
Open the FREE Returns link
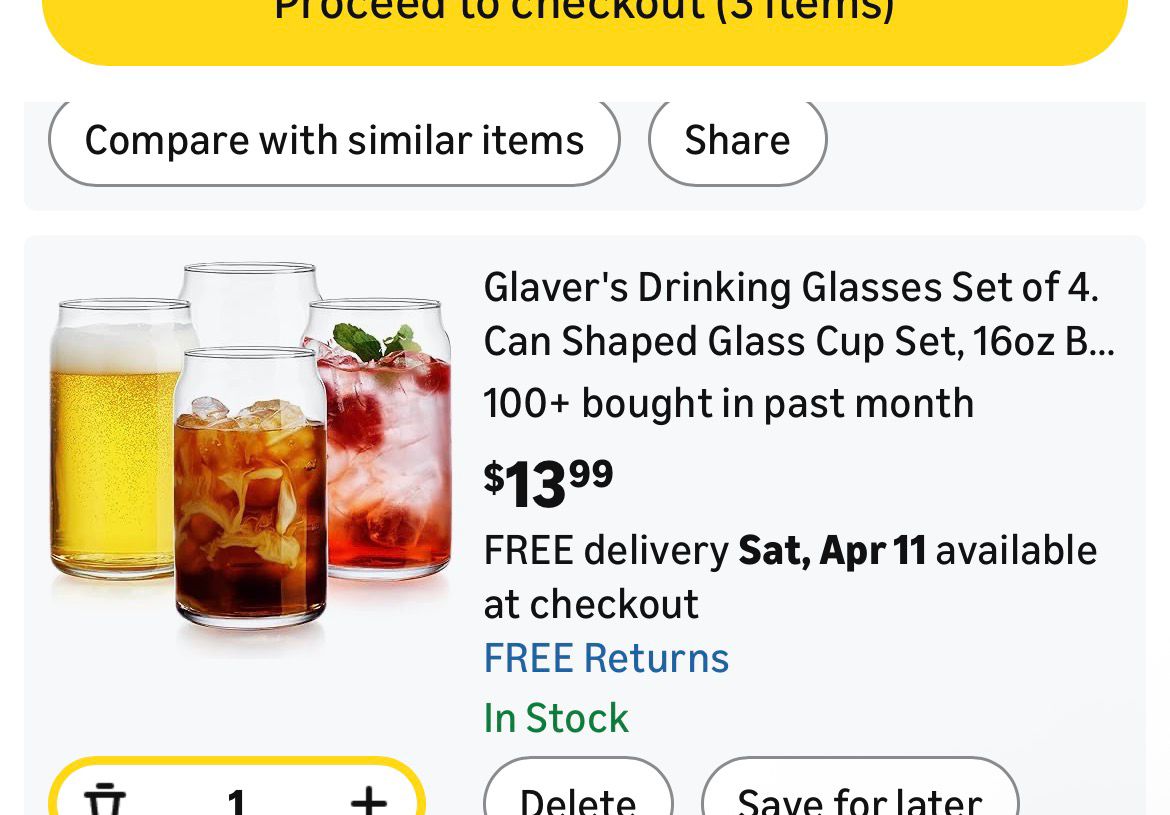pyautogui.click(x=606, y=659)
